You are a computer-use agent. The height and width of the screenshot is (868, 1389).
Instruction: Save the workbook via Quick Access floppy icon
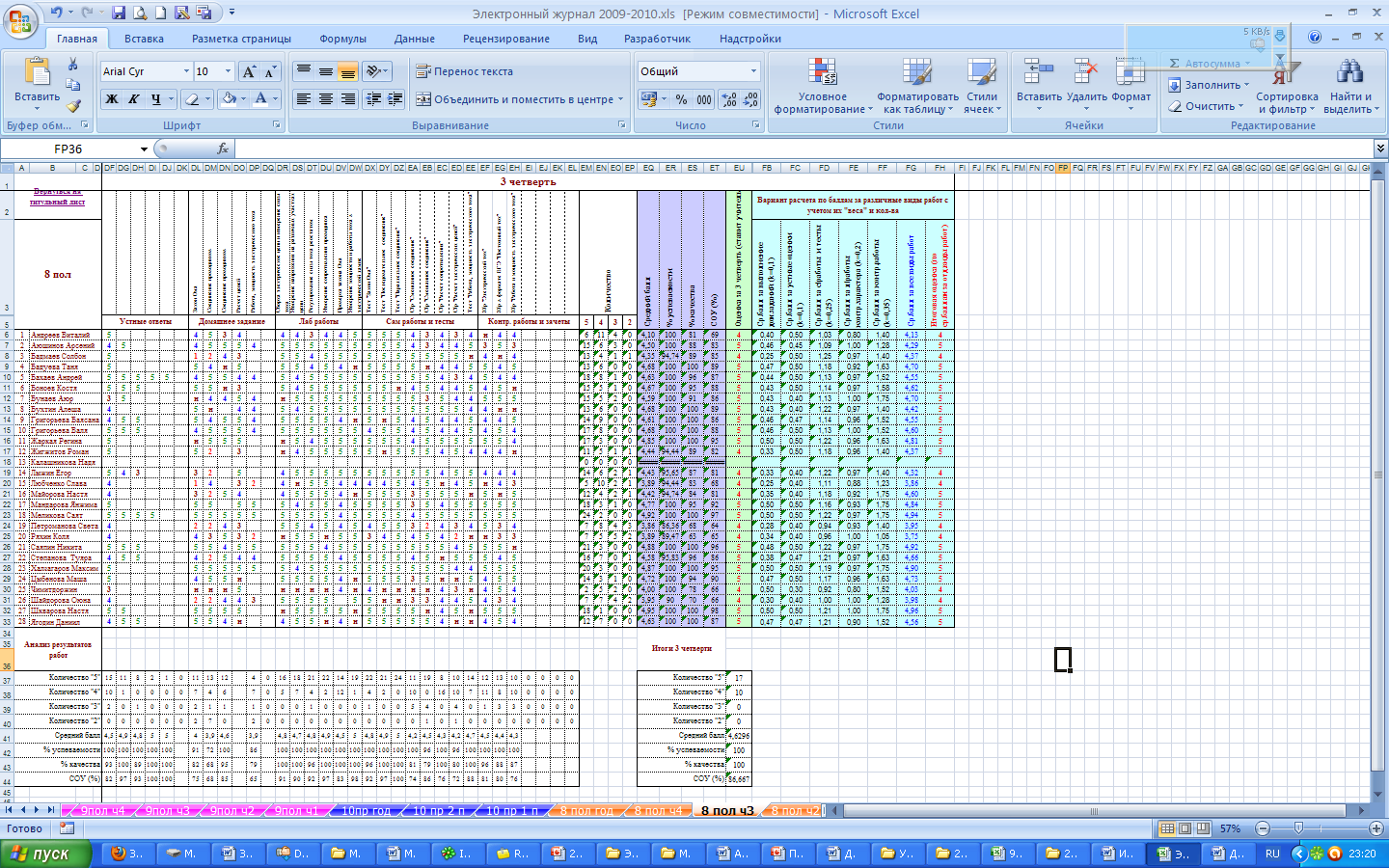pos(119,13)
